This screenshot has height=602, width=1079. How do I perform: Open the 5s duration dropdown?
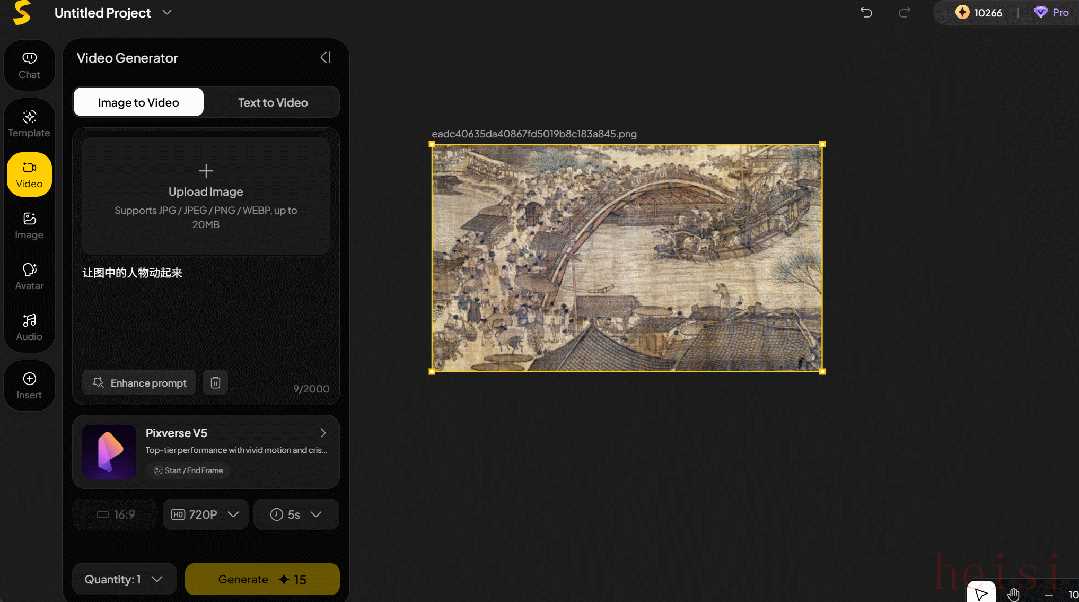tap(296, 514)
